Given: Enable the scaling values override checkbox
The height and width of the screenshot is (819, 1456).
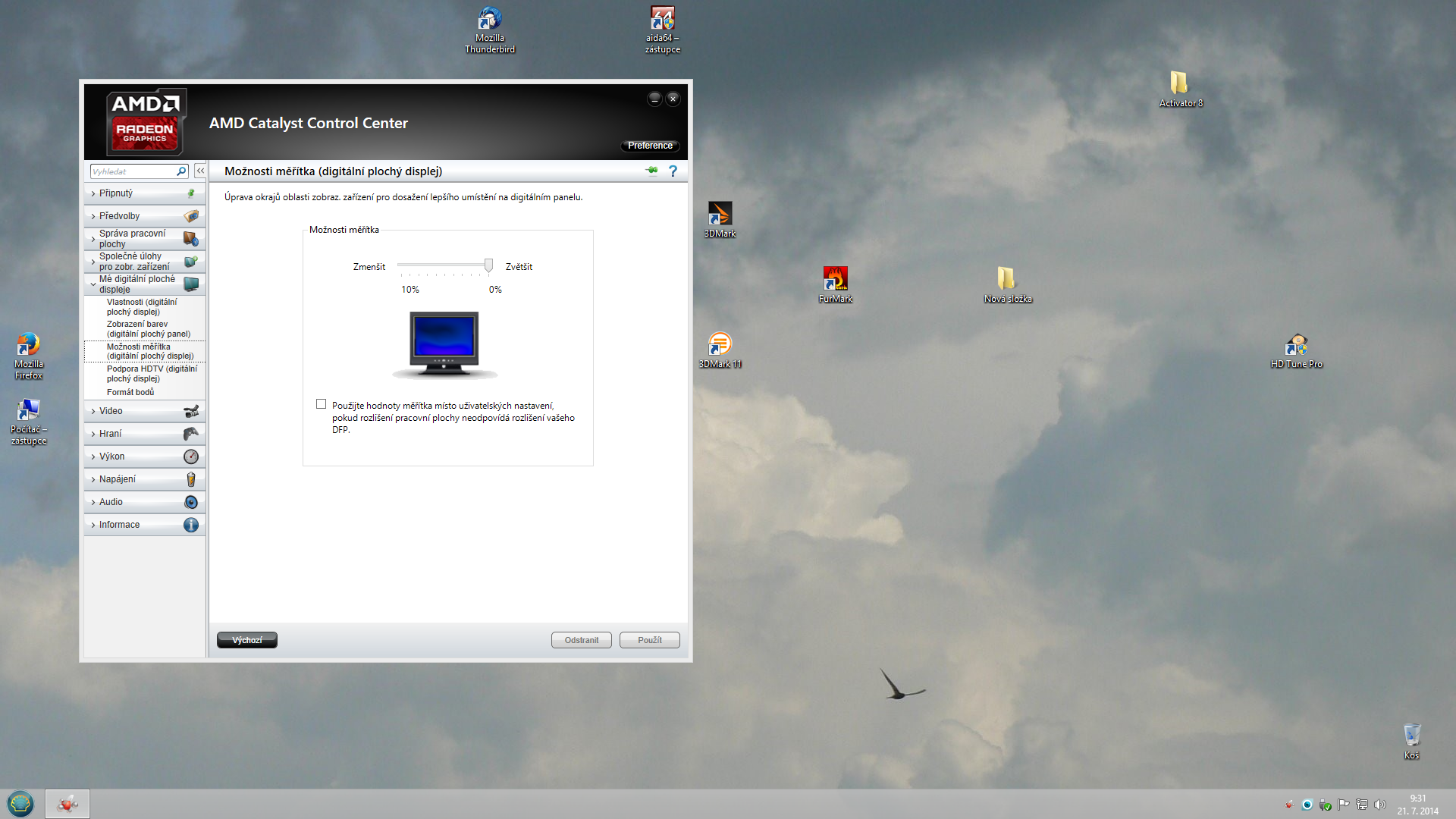Looking at the screenshot, I should pos(322,404).
